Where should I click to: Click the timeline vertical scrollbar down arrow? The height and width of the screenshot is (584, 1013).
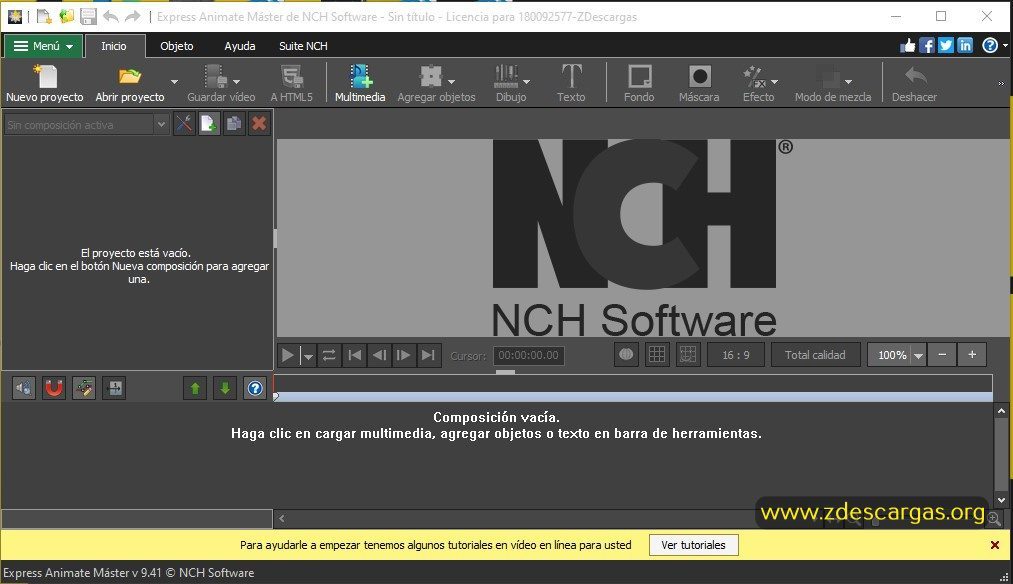click(x=1001, y=500)
